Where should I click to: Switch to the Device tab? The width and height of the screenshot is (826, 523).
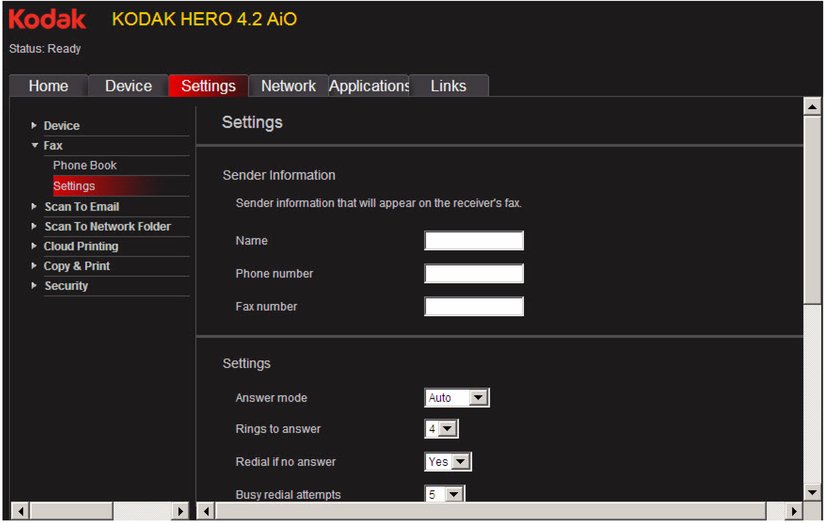[128, 86]
